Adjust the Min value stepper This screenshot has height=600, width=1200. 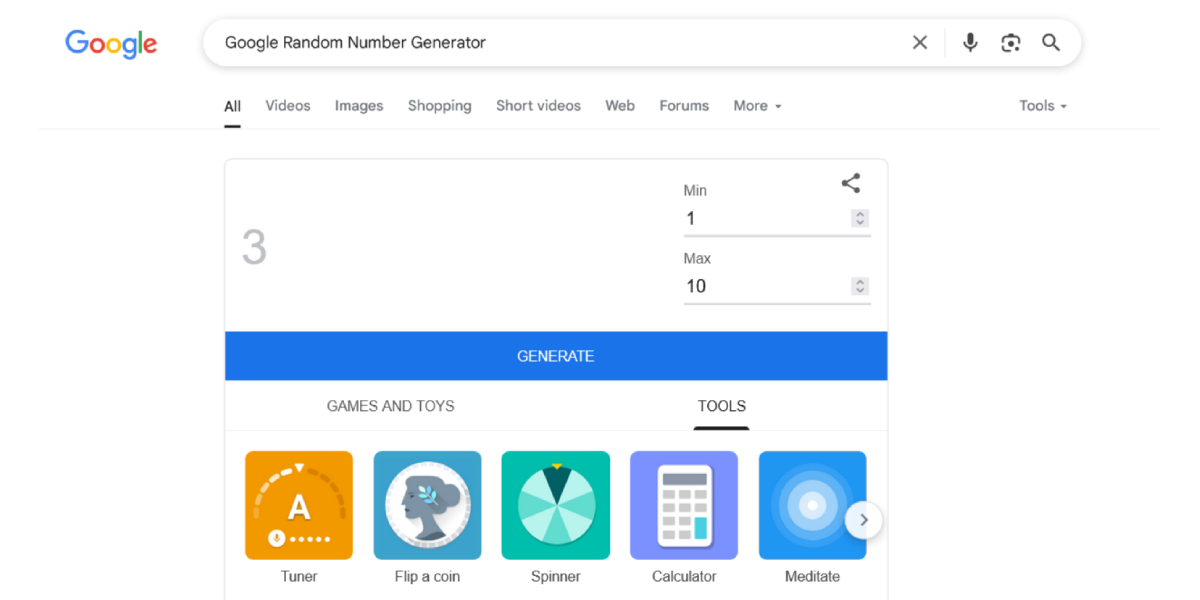pos(859,218)
